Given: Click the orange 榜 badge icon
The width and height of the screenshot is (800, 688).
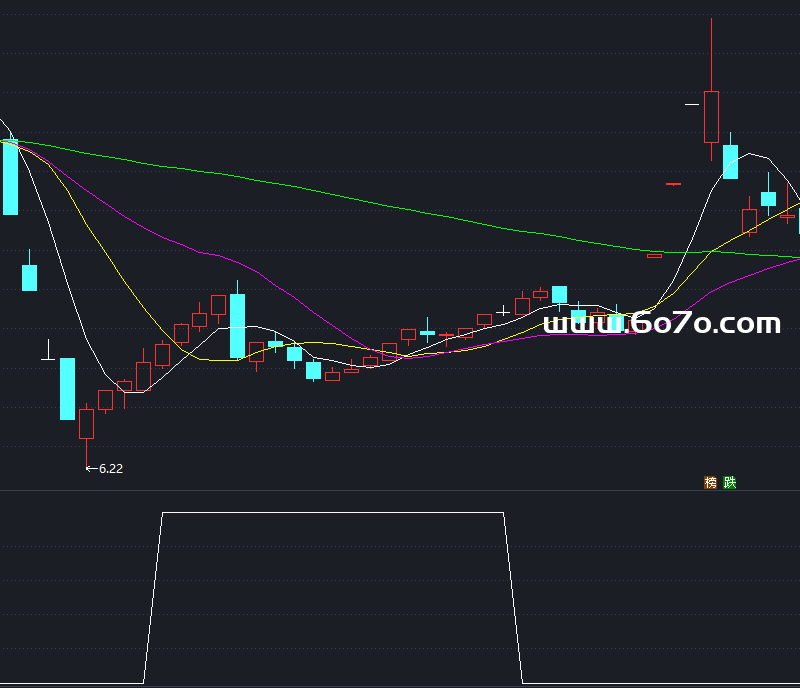Looking at the screenshot, I should click(710, 482).
